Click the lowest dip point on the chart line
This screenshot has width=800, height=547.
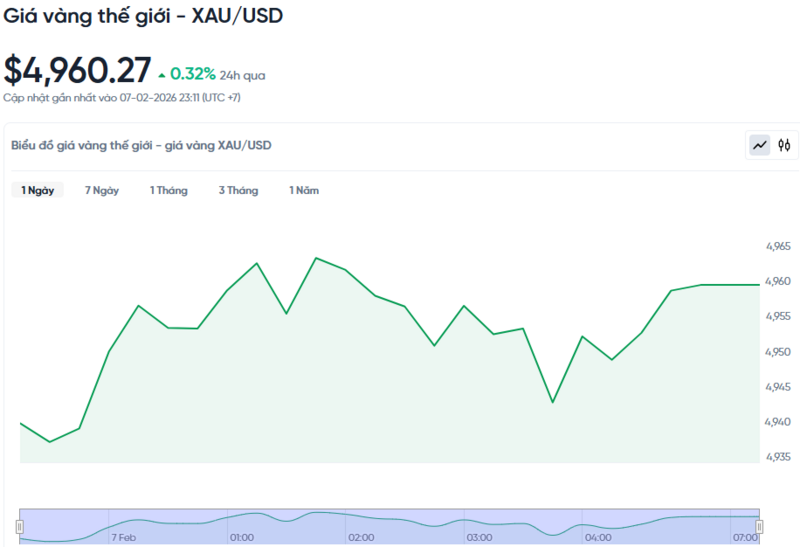(x=49, y=441)
